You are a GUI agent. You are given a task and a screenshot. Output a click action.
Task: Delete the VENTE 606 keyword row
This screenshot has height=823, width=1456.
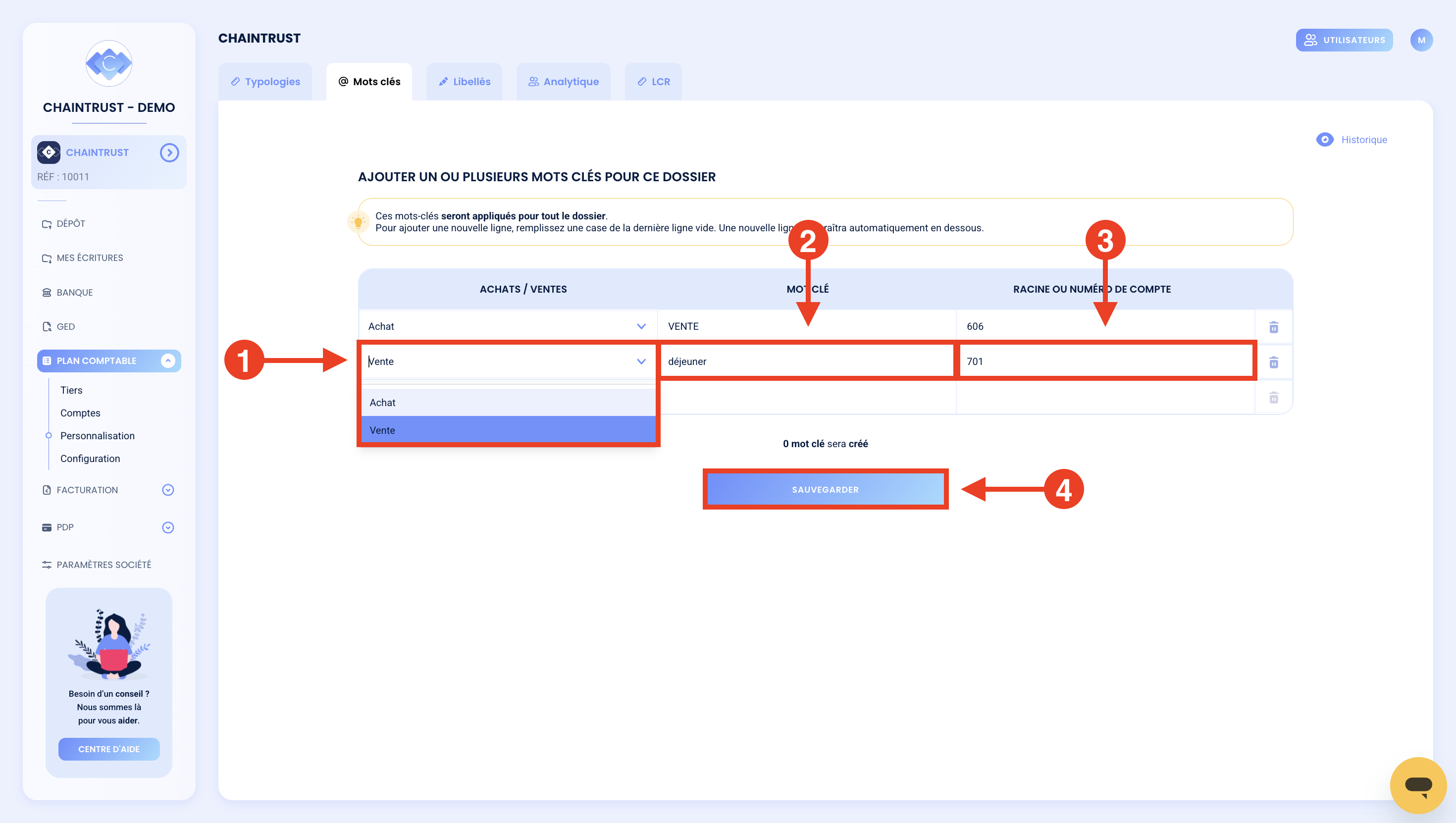click(1273, 327)
